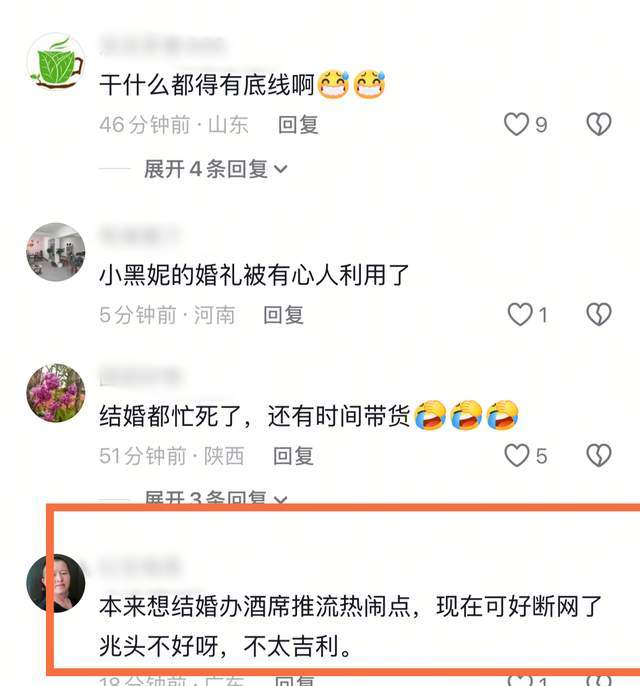Dislike the 小黑妮的婚礼 comment
This screenshot has height=686, width=640.
point(598,315)
